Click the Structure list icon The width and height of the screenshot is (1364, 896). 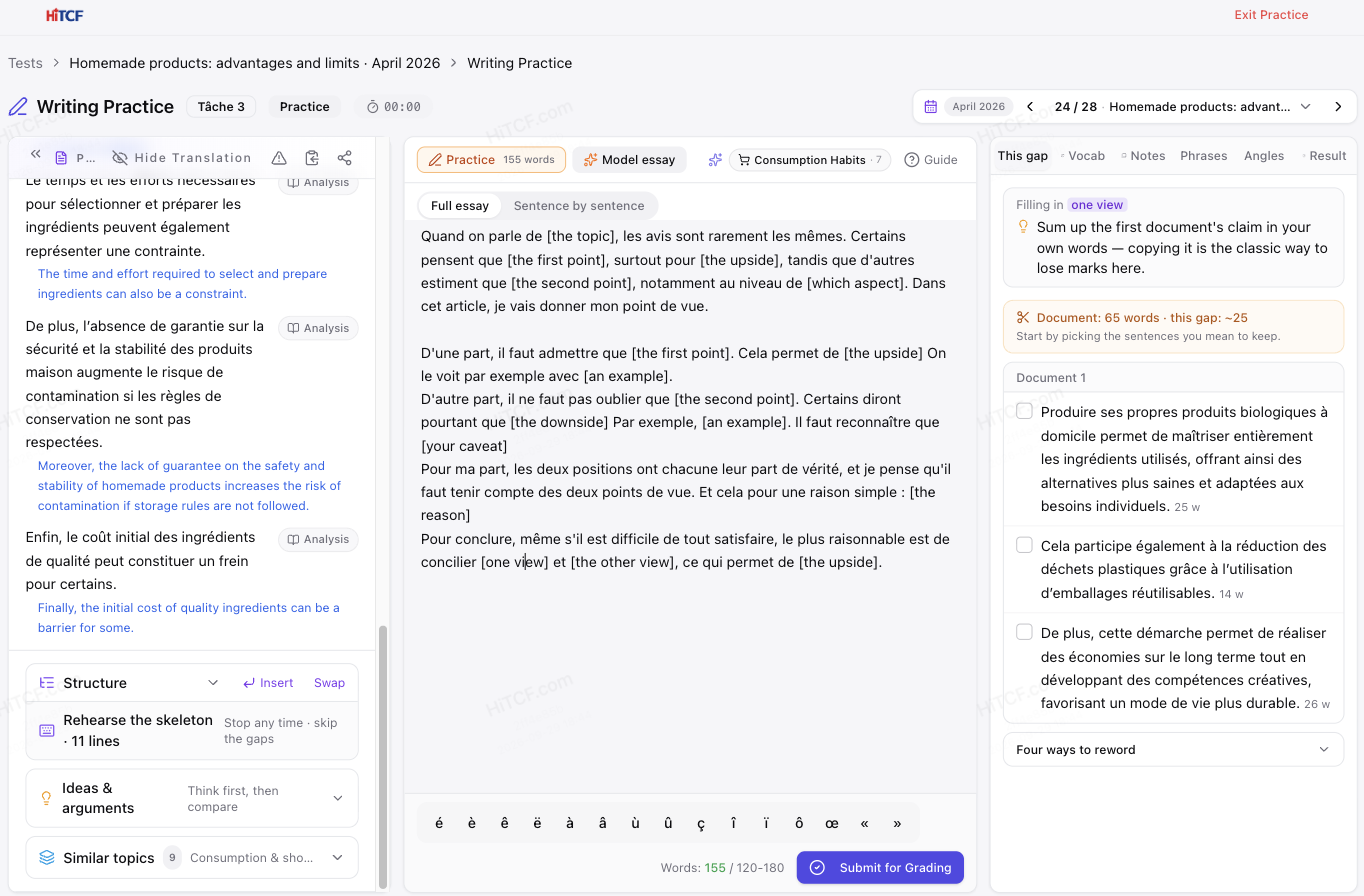click(47, 683)
